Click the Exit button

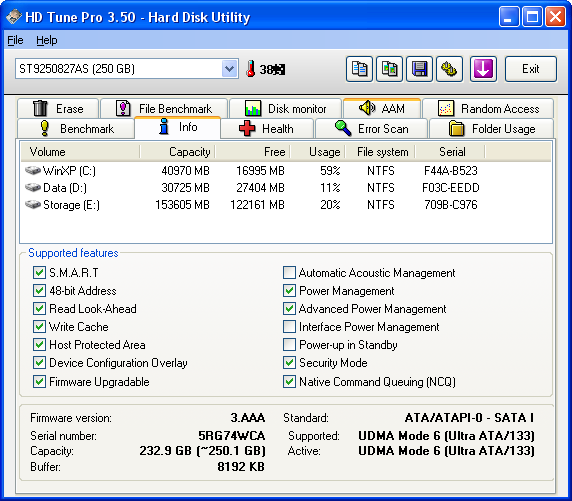pyautogui.click(x=531, y=69)
